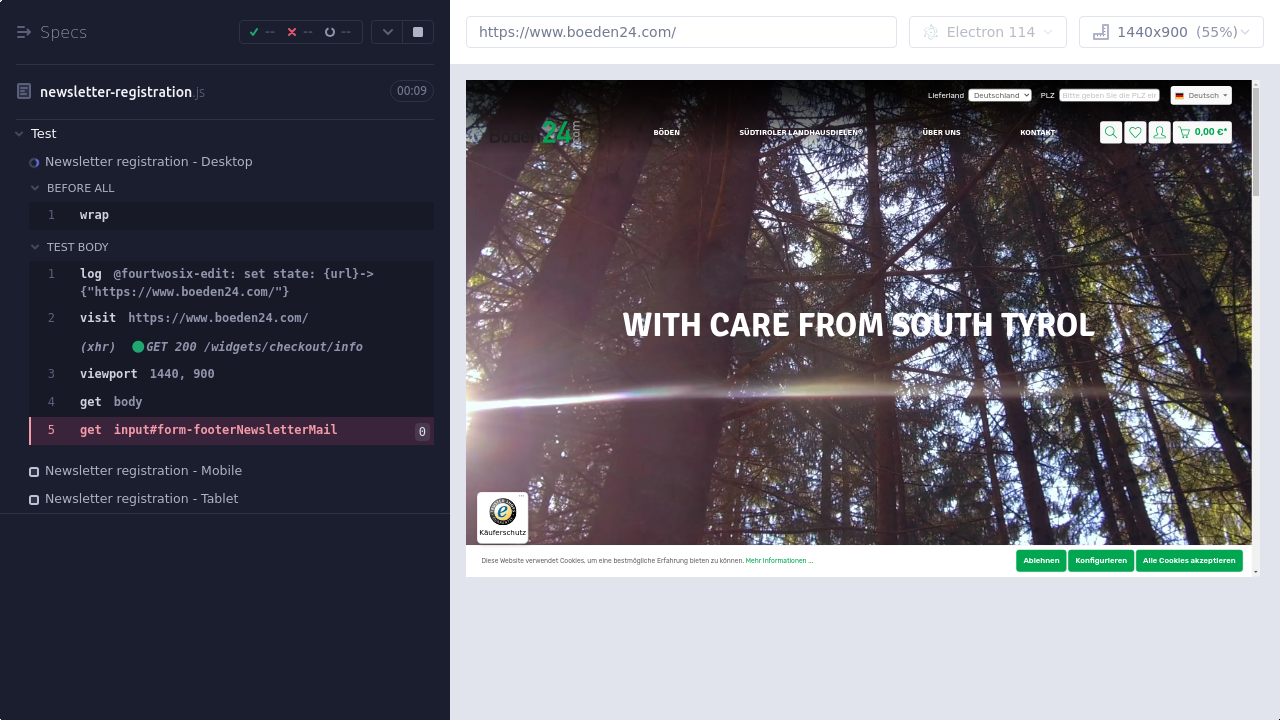The image size is (1280, 720).
Task: Select the Newsletter registration - Mobile test
Action: tap(143, 471)
